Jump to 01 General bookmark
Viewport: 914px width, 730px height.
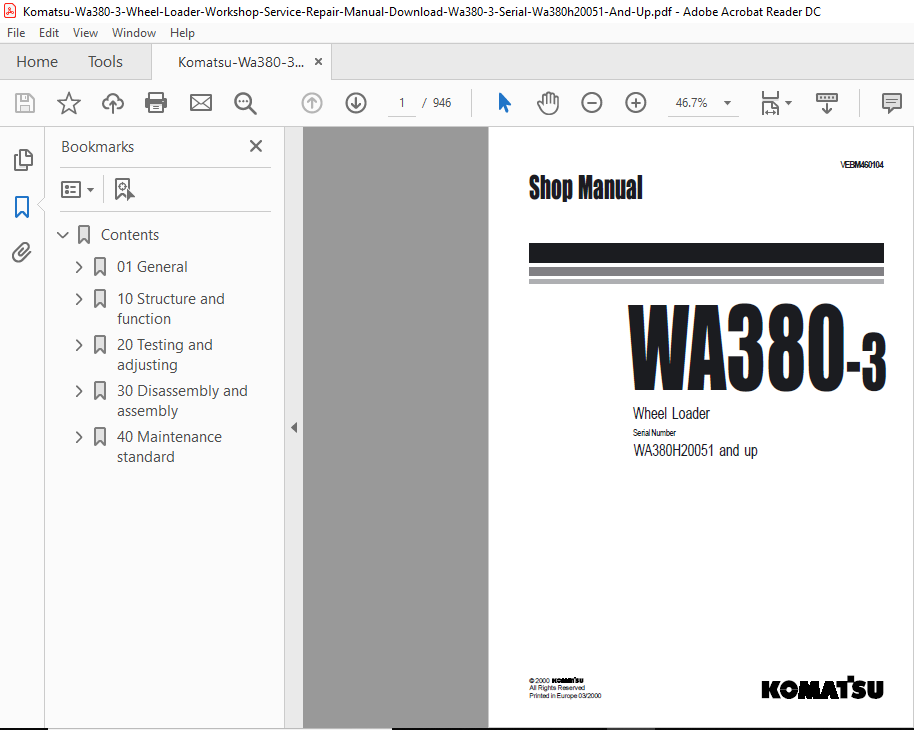pos(152,267)
